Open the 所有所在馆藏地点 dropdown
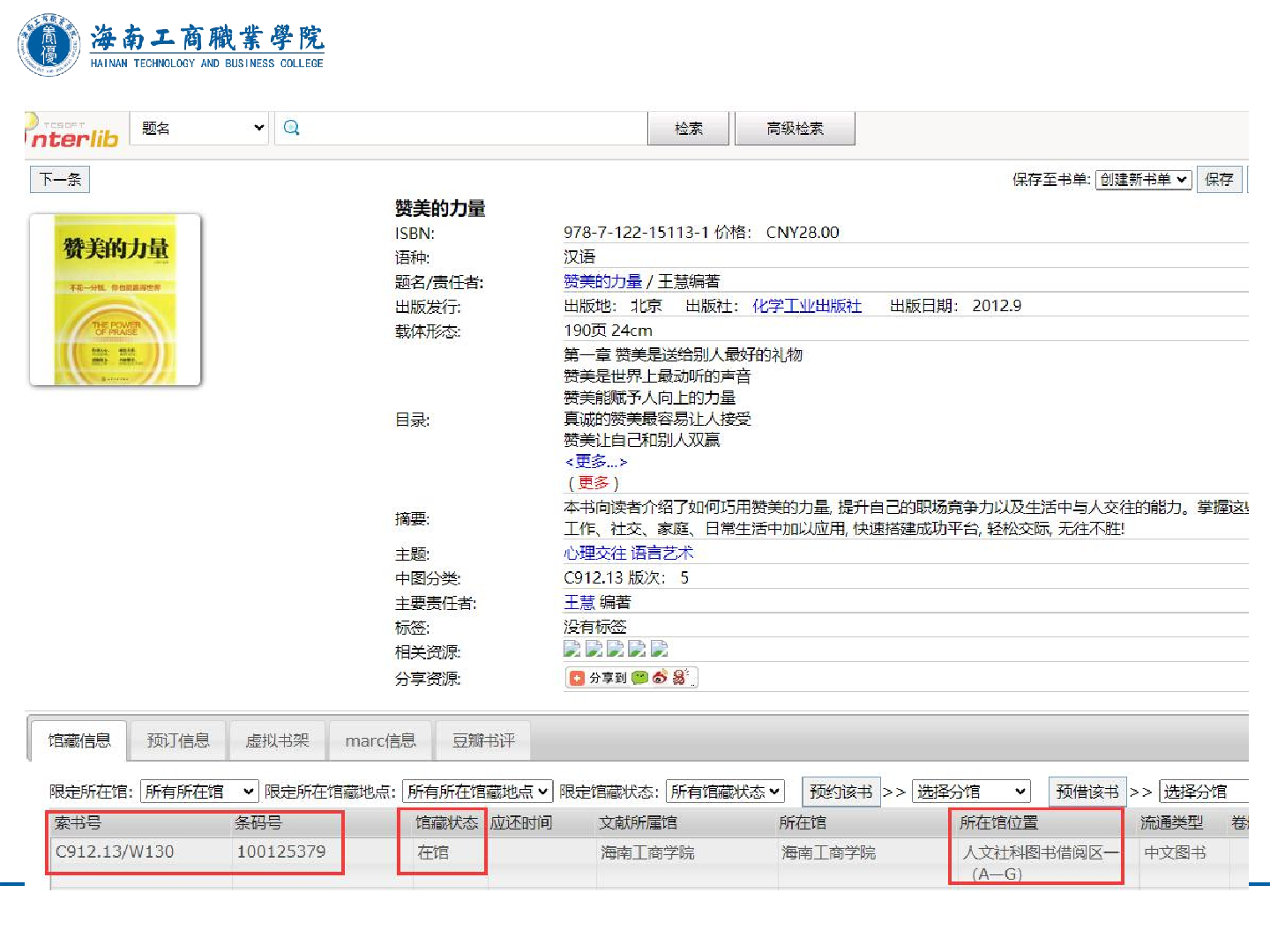The image size is (1270, 952). (477, 792)
